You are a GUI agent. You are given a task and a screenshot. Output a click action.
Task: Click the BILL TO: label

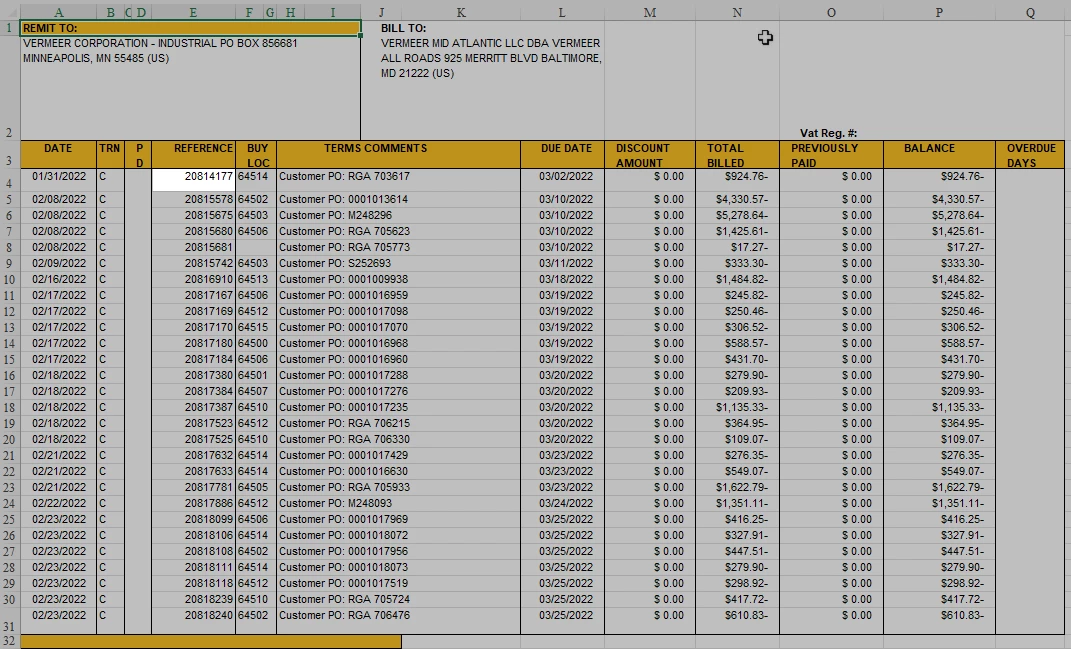[404, 28]
